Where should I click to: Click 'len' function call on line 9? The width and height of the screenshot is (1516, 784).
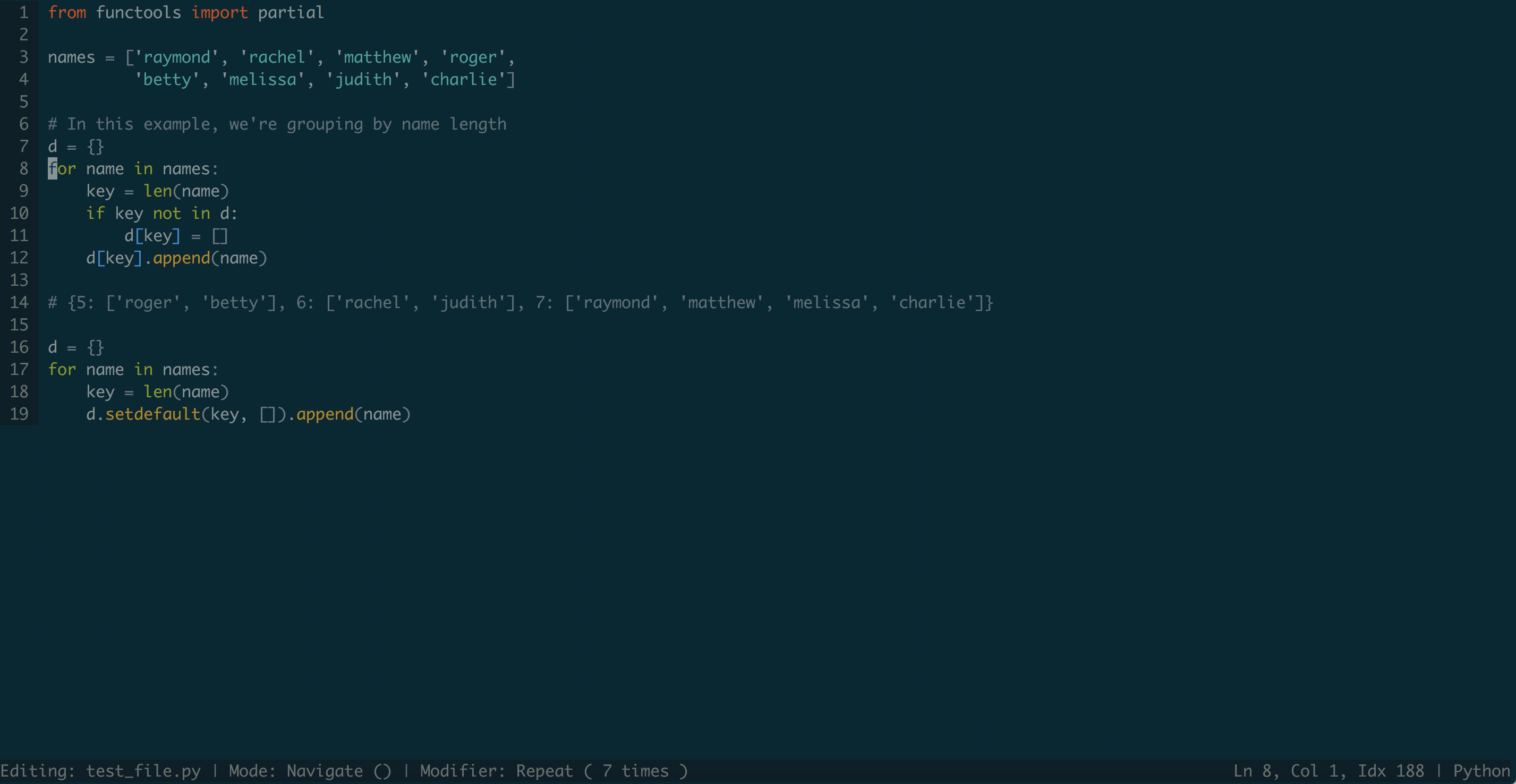pos(158,191)
